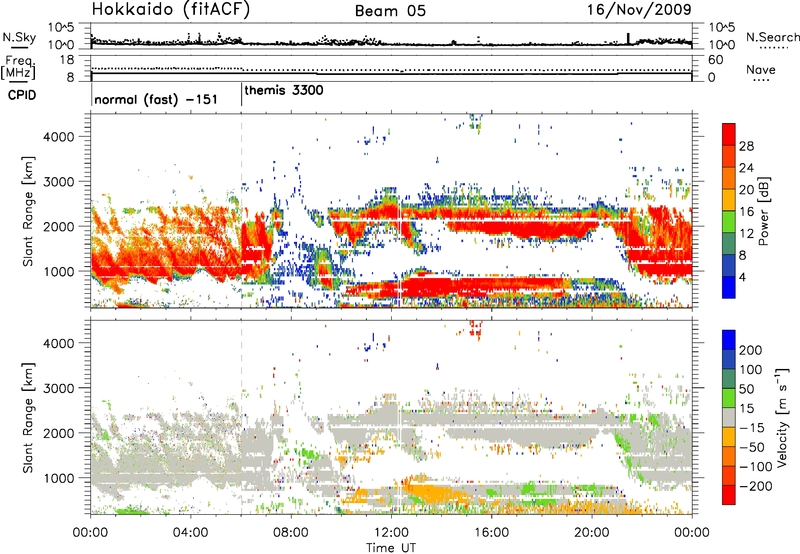800x554 pixels.
Task: Click the green segment of the Power color bar near 12
Action: (729, 221)
